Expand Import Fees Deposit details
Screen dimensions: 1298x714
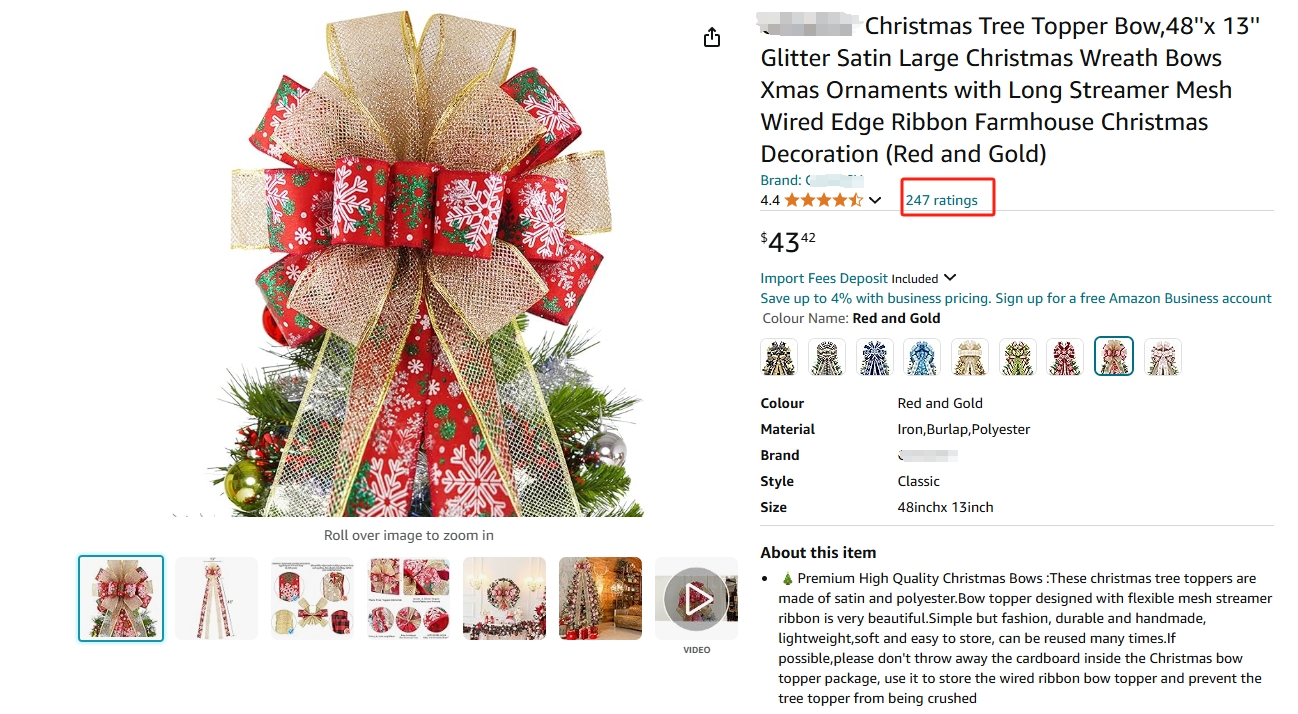950,278
